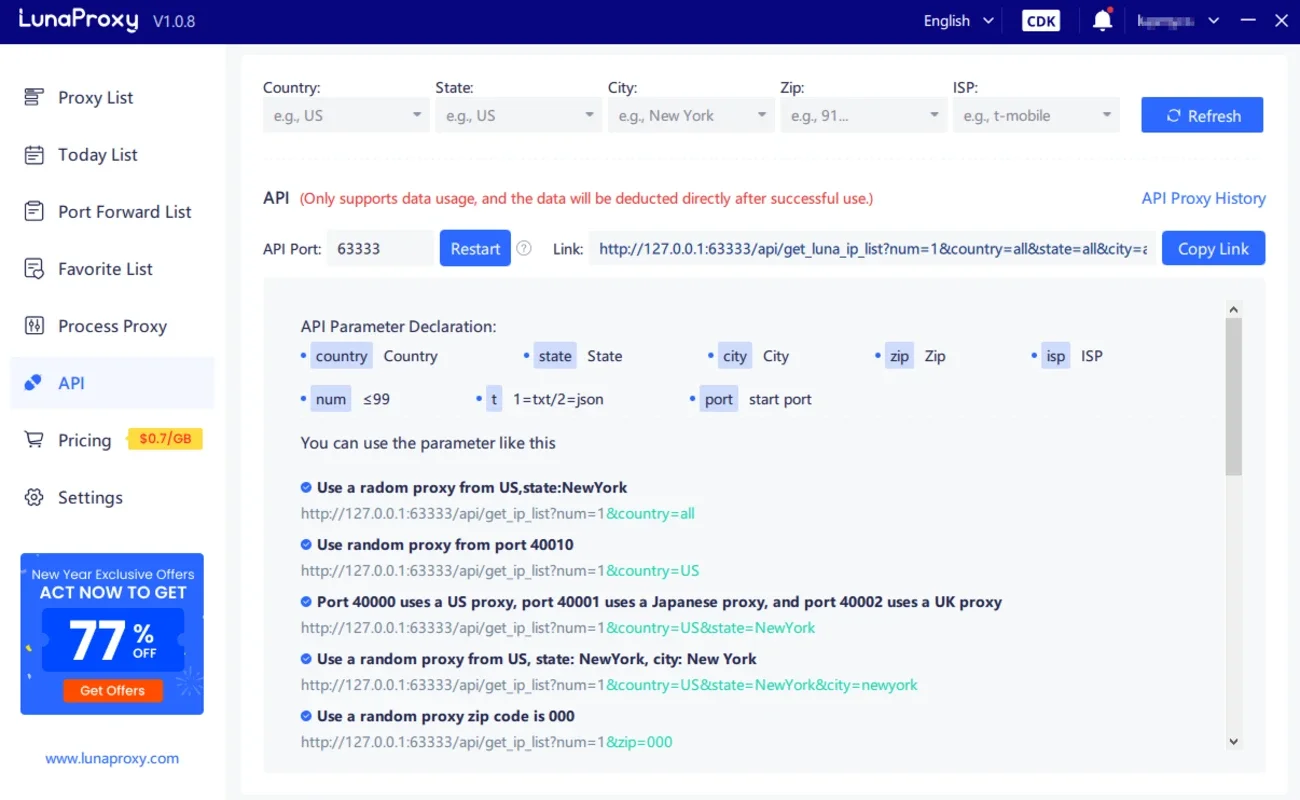Click the 77% OFF promotional banner
The height and width of the screenshot is (800, 1300).
point(112,634)
